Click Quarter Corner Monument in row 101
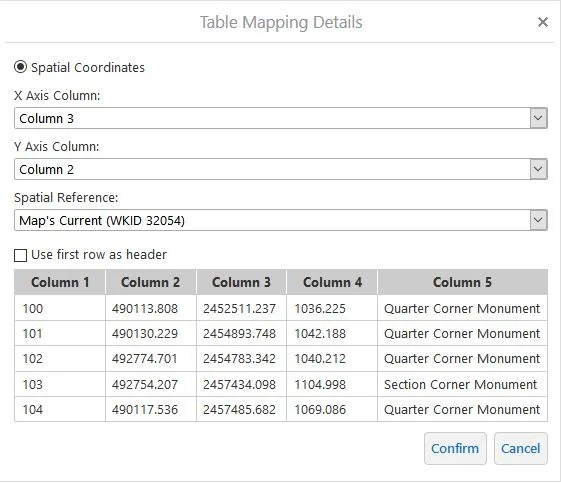Screen dimensions: 561x483 tap(463, 333)
